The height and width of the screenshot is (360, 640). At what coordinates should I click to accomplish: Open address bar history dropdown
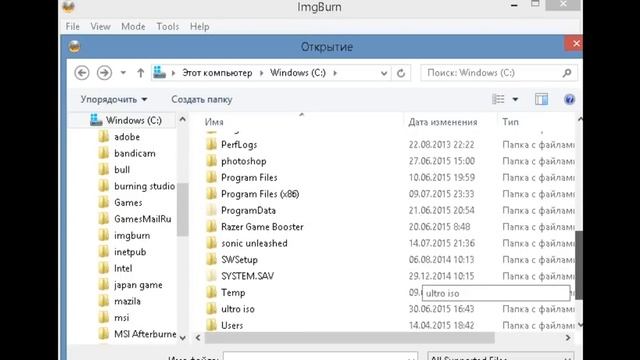(x=384, y=73)
